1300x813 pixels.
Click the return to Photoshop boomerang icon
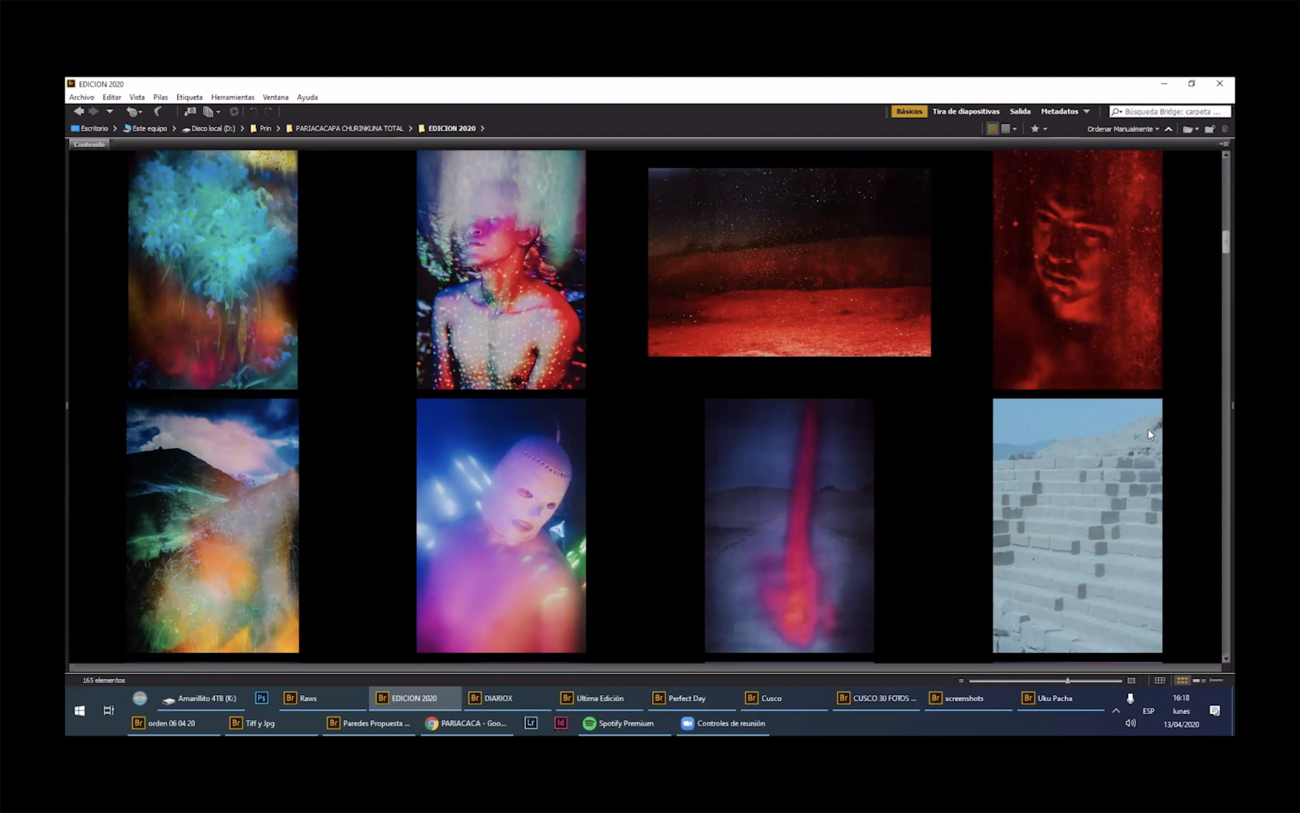tap(158, 112)
